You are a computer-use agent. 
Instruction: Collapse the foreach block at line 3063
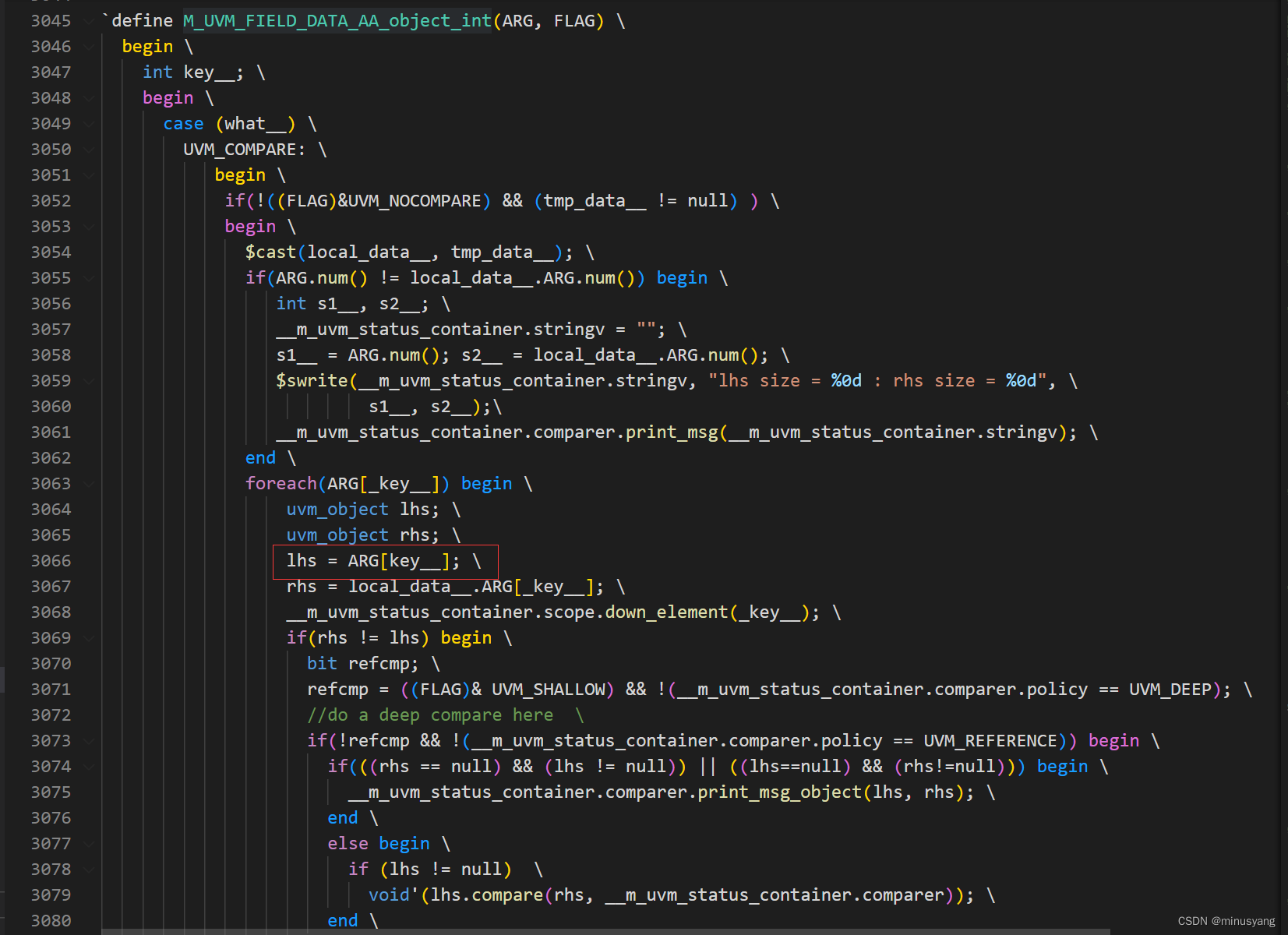[x=88, y=483]
